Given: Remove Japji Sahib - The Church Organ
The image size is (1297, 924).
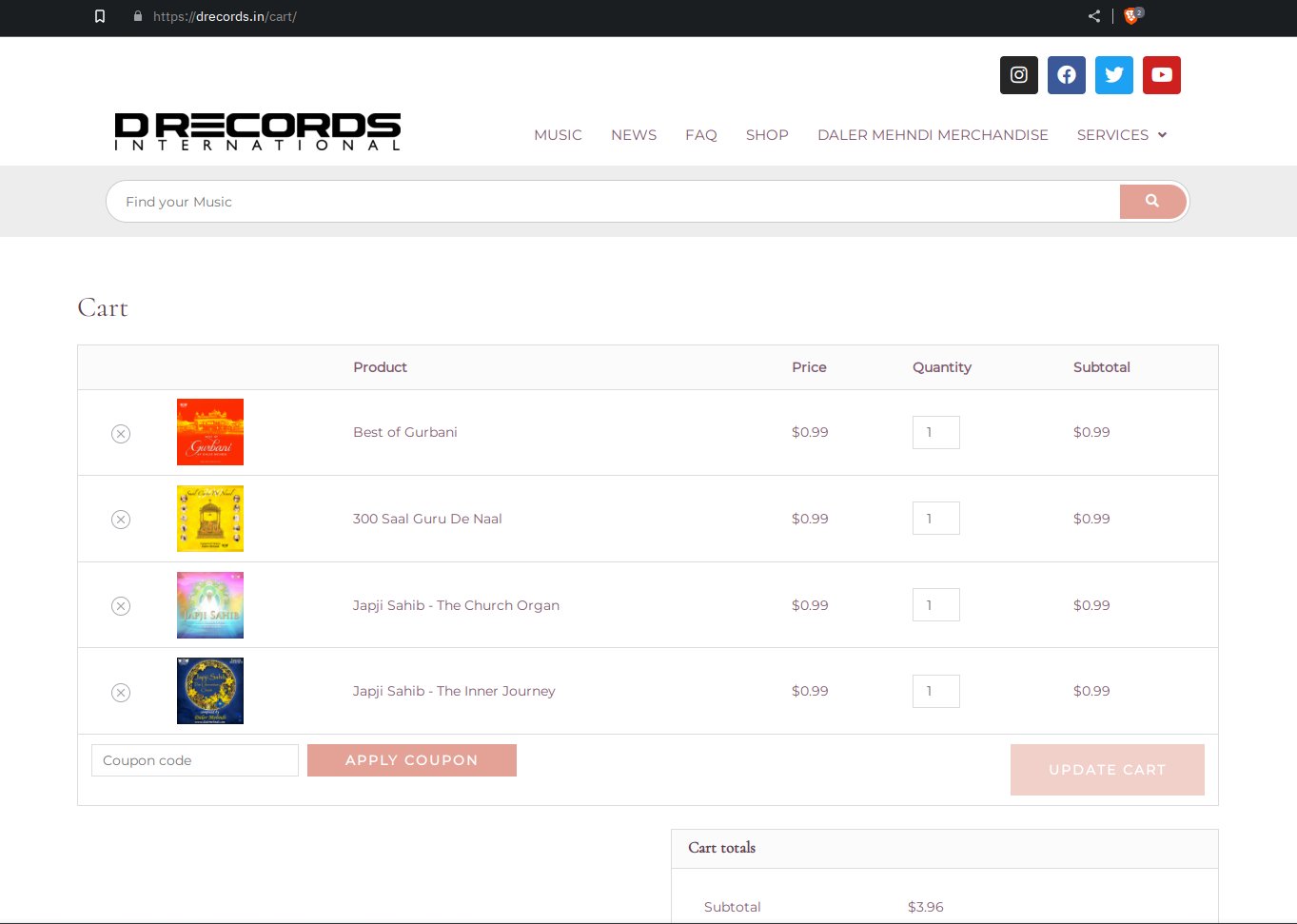Looking at the screenshot, I should click(121, 606).
